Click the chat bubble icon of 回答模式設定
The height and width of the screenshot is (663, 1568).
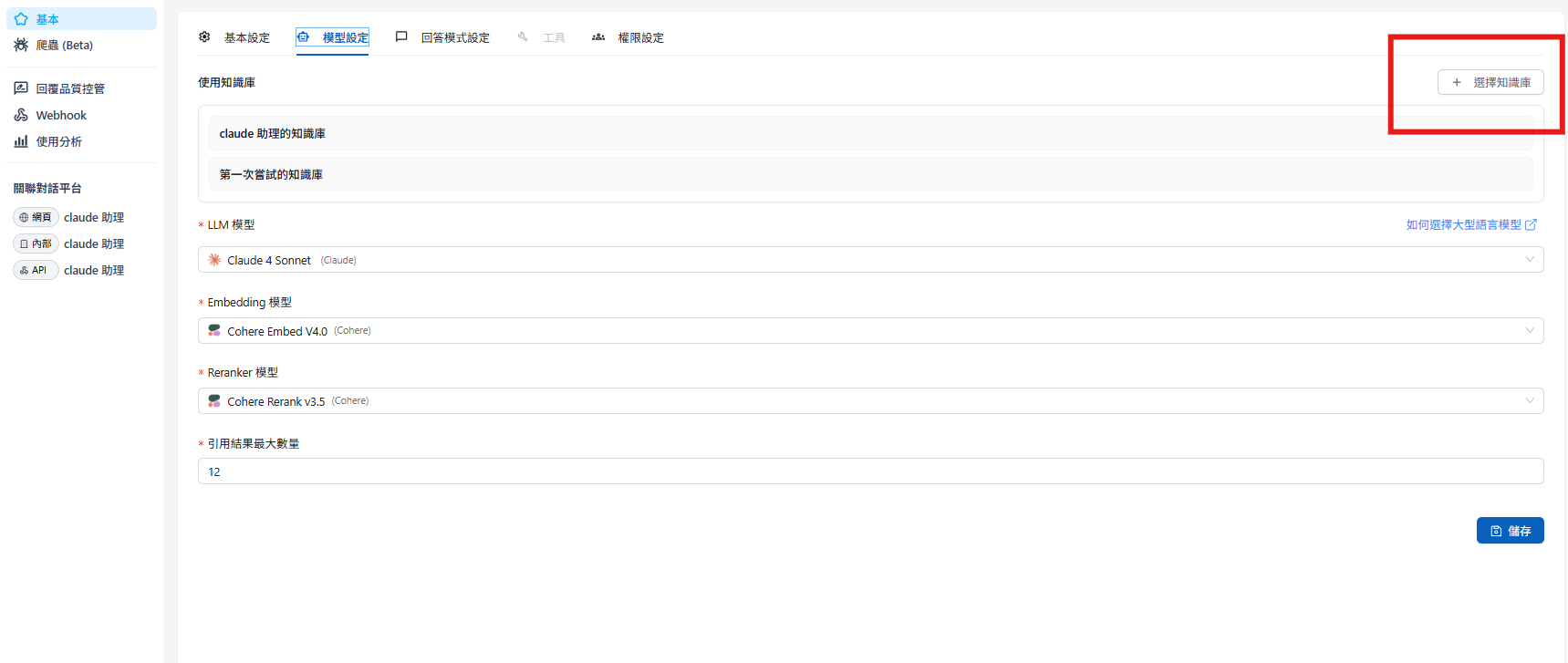[401, 37]
